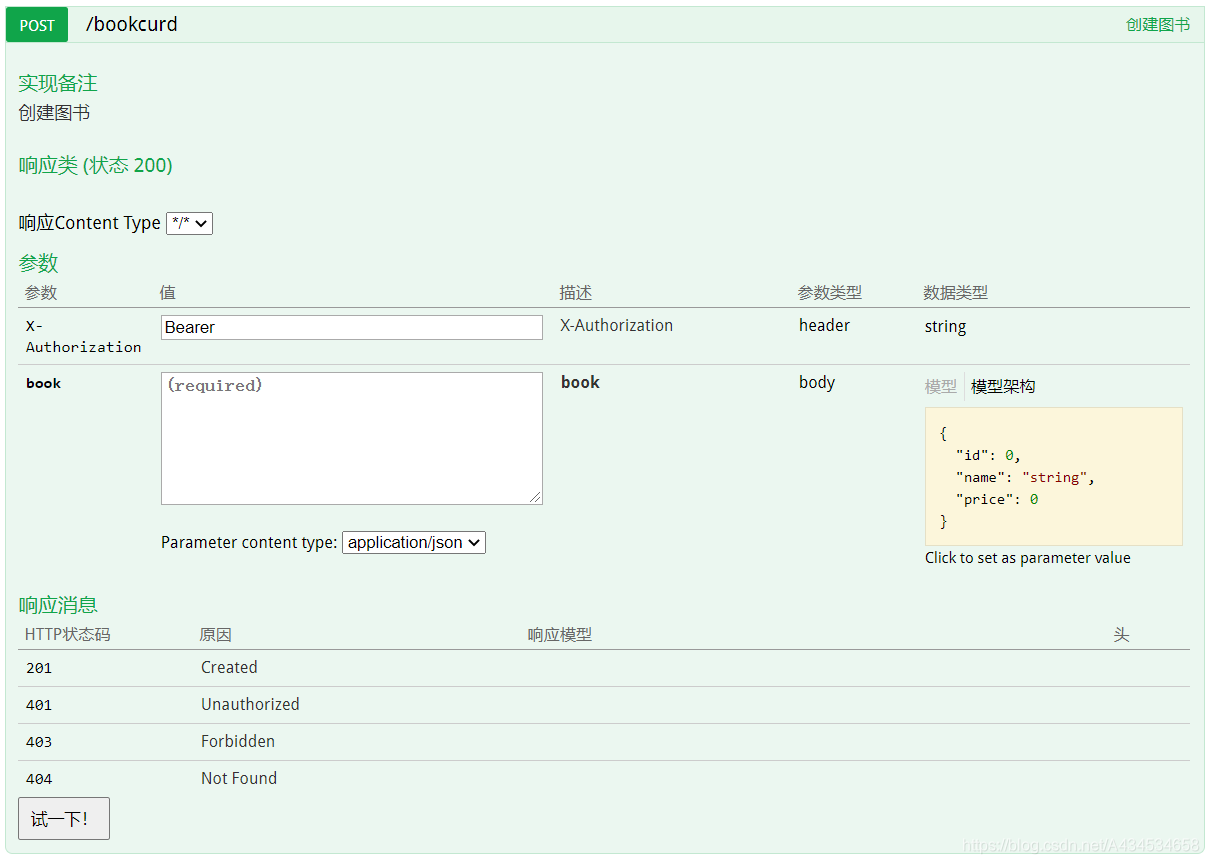Open the /bookcurd endpoint path
The width and height of the screenshot is (1209, 864).
[132, 25]
